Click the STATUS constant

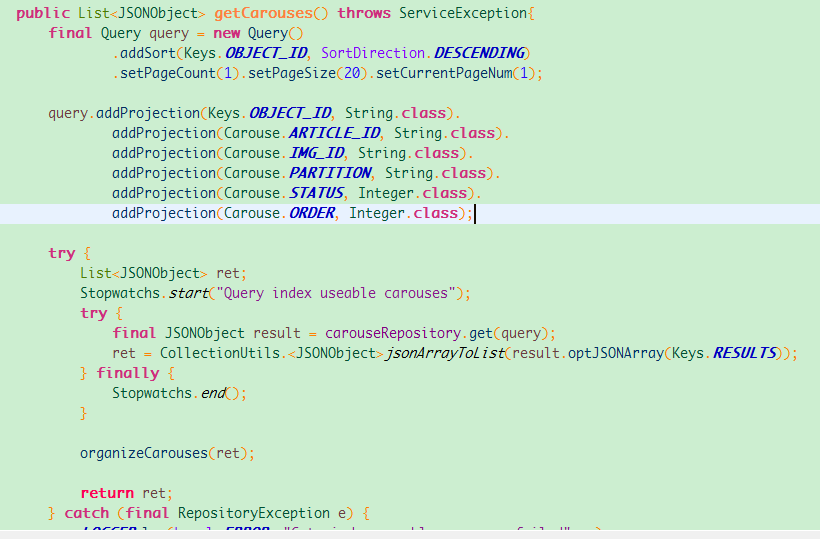pos(316,193)
